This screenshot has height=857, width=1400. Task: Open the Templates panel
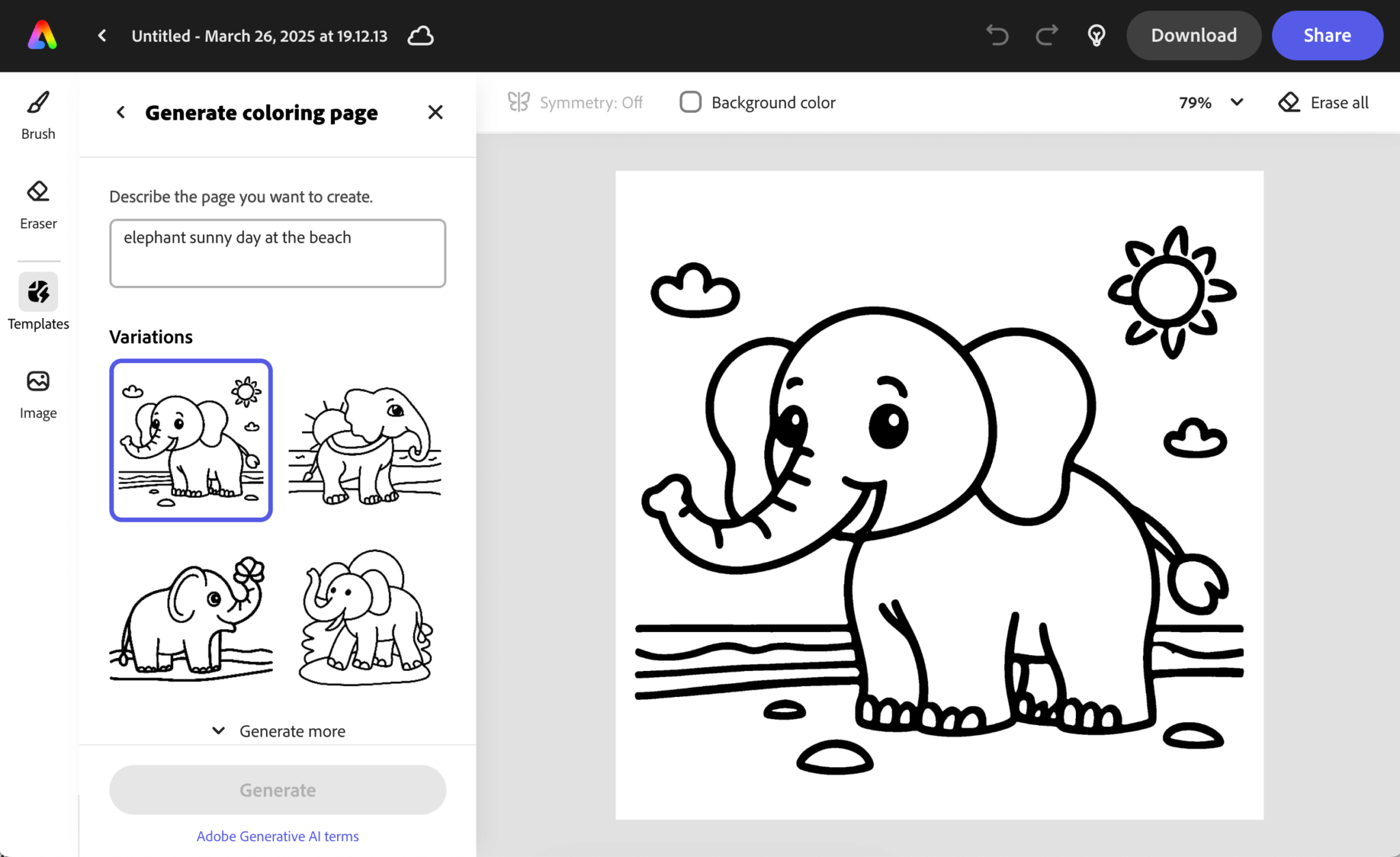[x=38, y=302]
